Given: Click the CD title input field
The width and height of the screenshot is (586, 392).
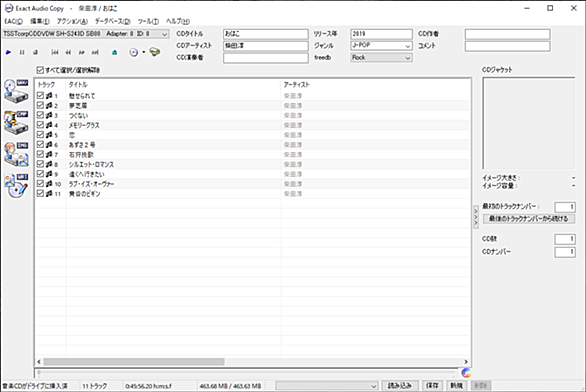Looking at the screenshot, I should point(266,34).
